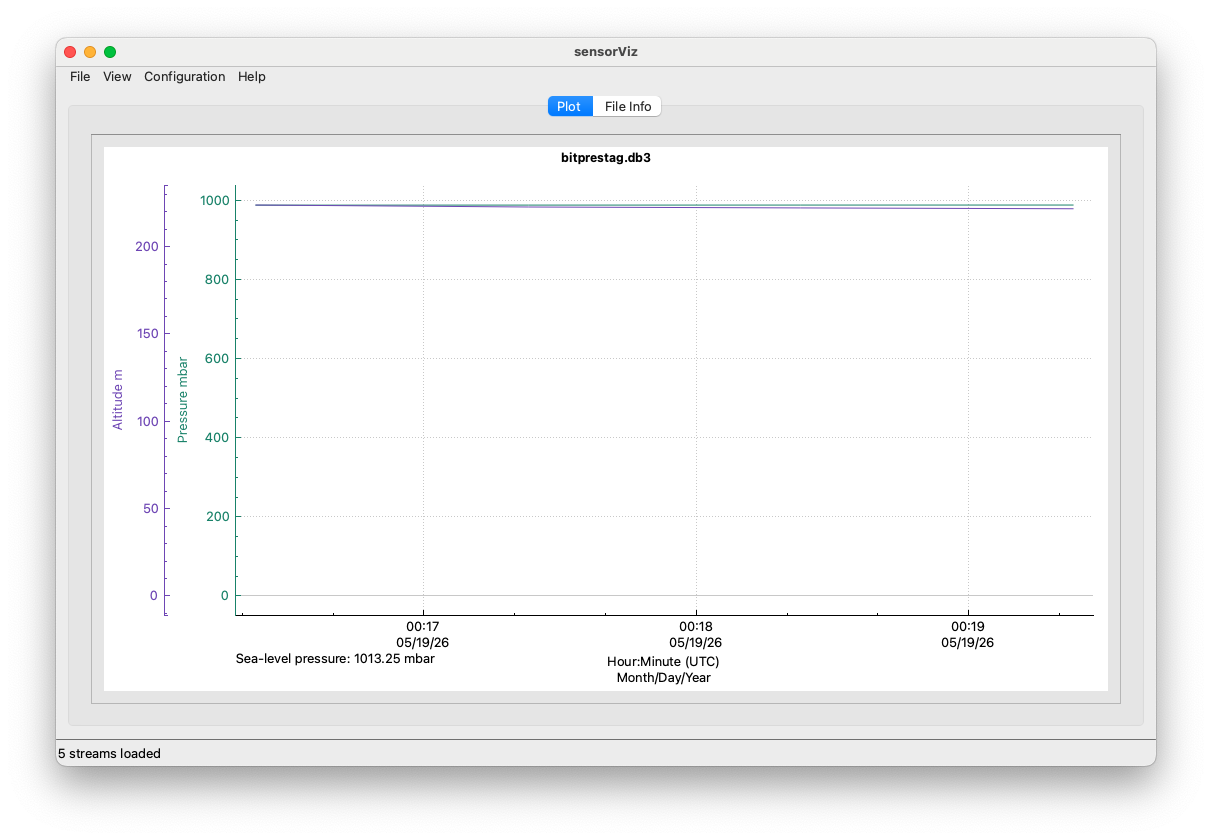
Task: Click the Sea-level pressure 1013.25 mbar text
Action: [x=335, y=659]
